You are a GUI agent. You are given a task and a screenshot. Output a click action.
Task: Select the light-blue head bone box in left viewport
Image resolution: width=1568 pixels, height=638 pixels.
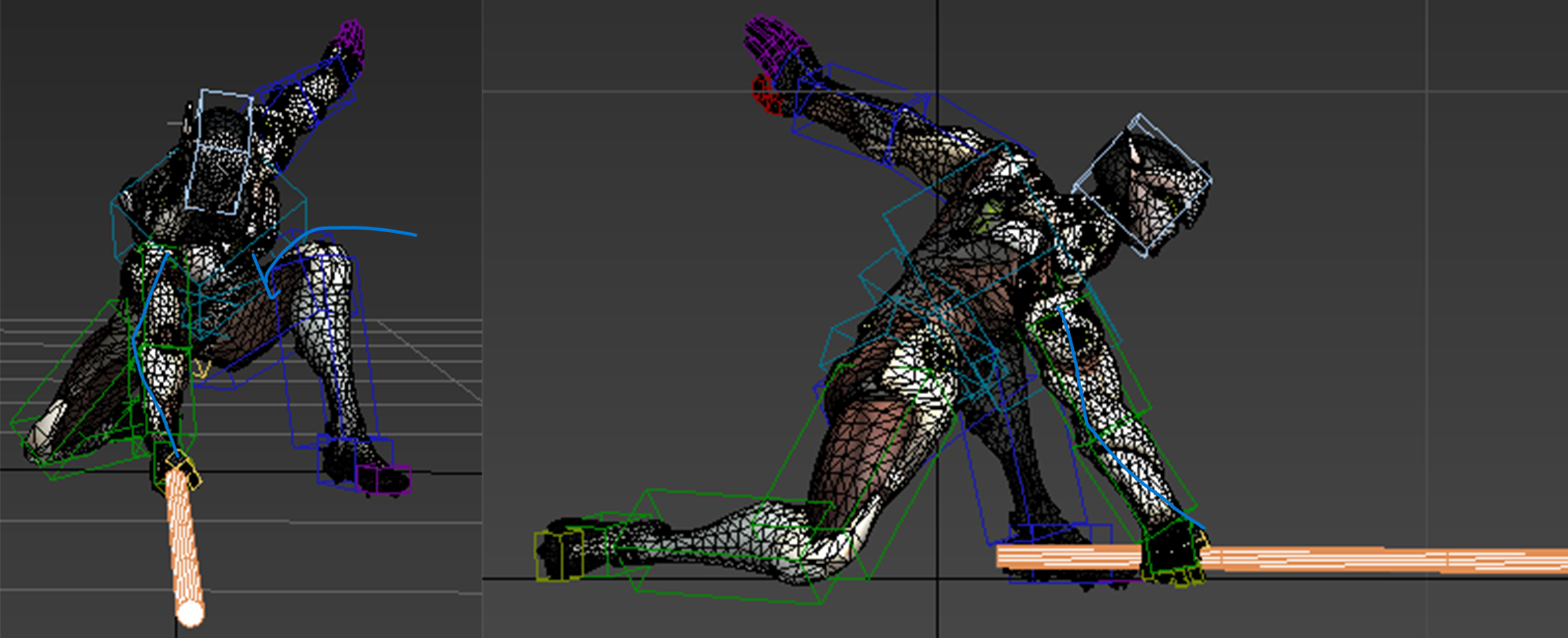coord(220,152)
